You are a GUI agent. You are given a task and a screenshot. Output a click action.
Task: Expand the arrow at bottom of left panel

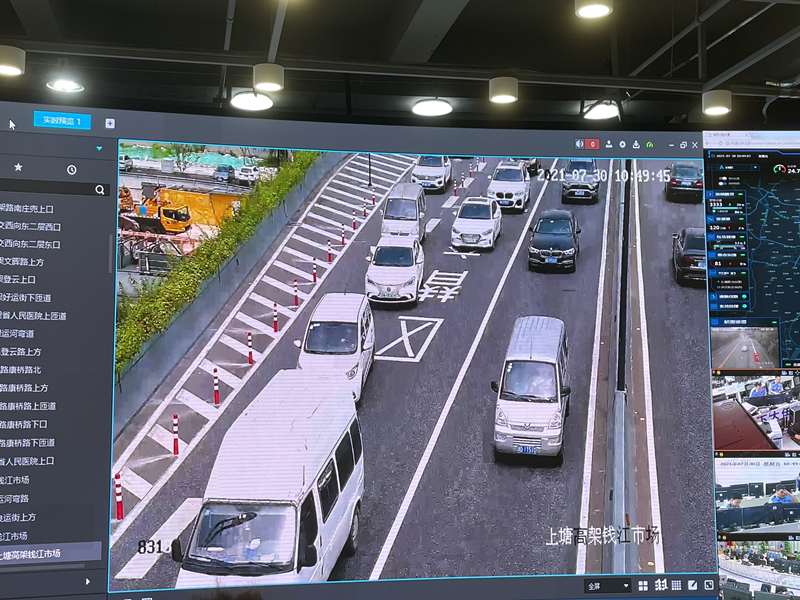tap(88, 581)
